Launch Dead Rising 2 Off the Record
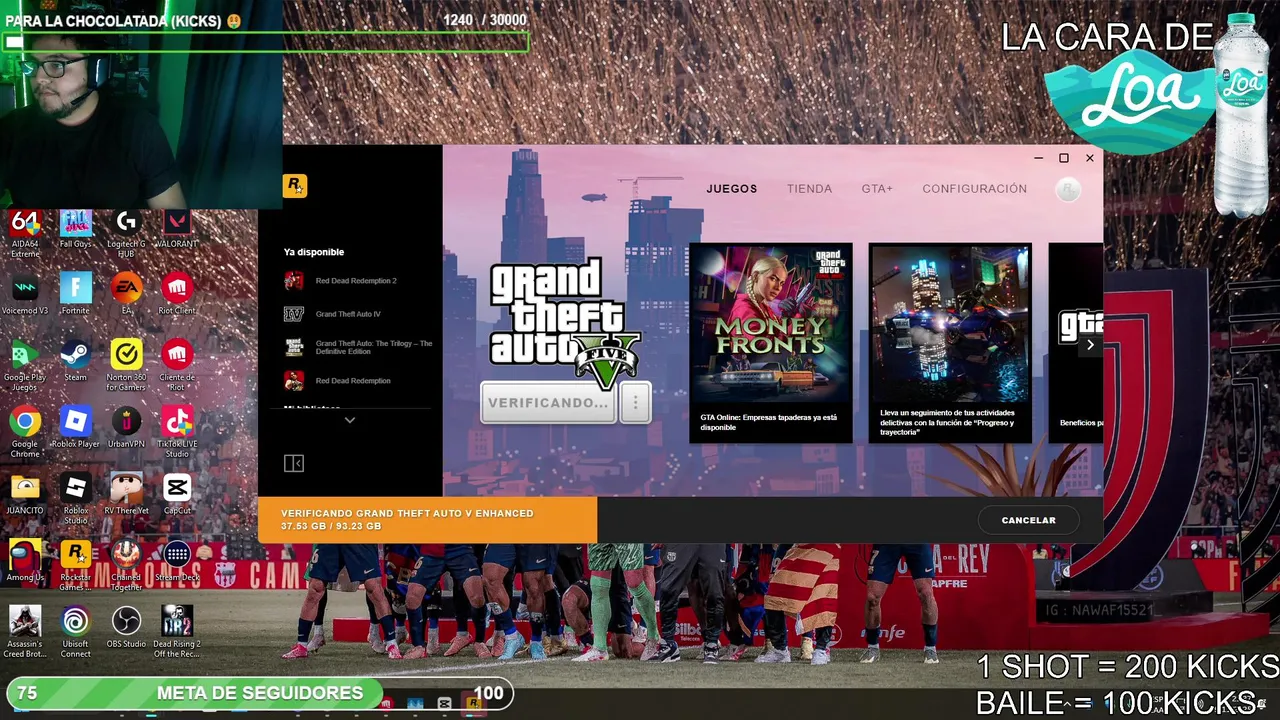The width and height of the screenshot is (1280, 720). click(x=177, y=632)
